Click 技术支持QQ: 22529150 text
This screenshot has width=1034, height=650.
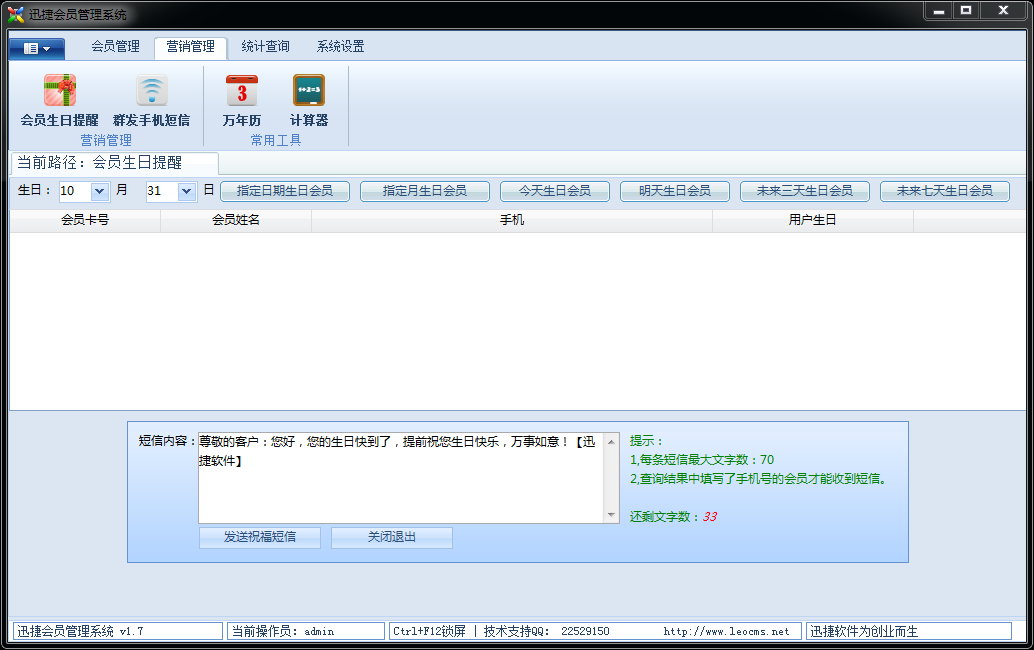coord(546,632)
